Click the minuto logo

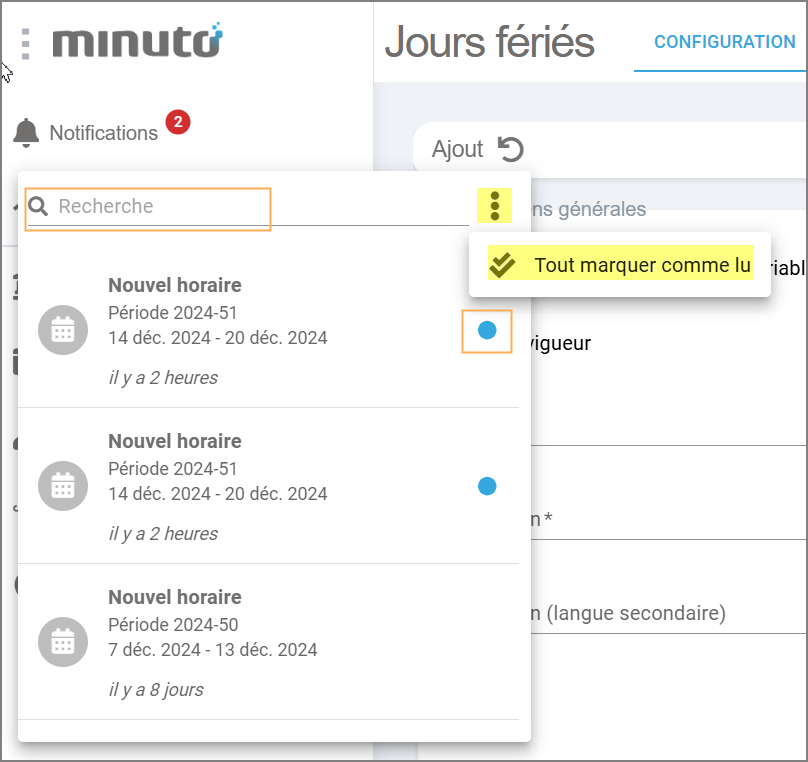137,41
